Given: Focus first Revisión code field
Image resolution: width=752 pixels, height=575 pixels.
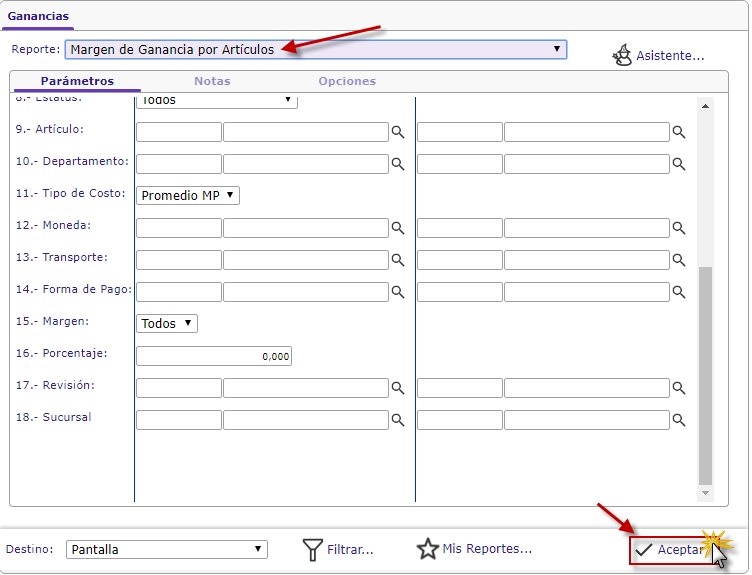Looking at the screenshot, I should [x=179, y=387].
